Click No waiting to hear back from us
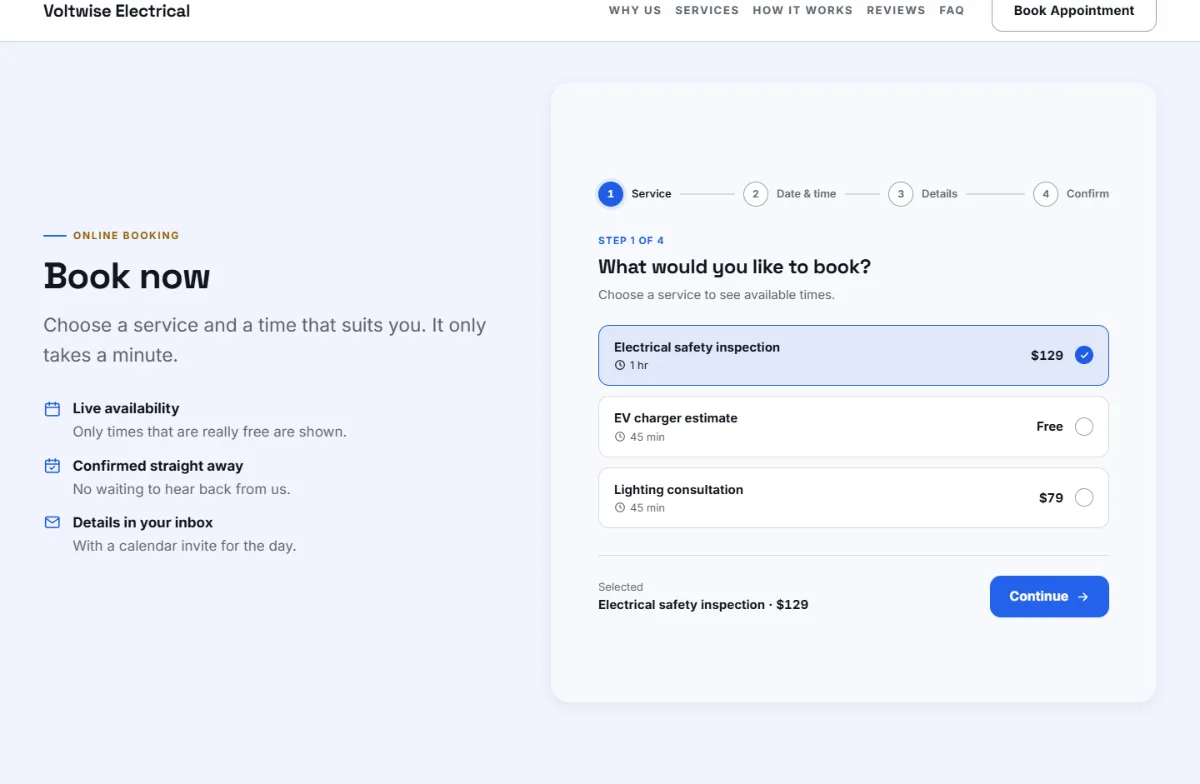This screenshot has width=1200, height=784. click(x=182, y=489)
